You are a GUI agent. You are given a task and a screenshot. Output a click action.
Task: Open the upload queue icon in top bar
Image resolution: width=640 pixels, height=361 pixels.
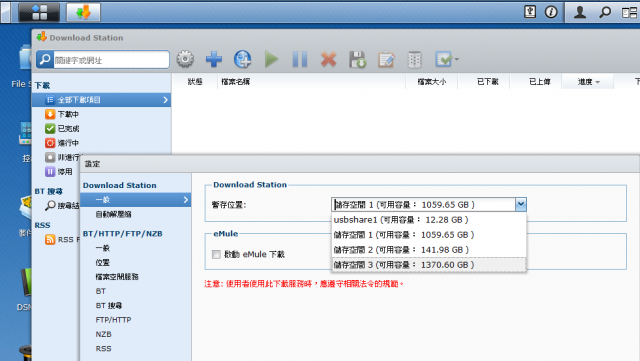[530, 12]
